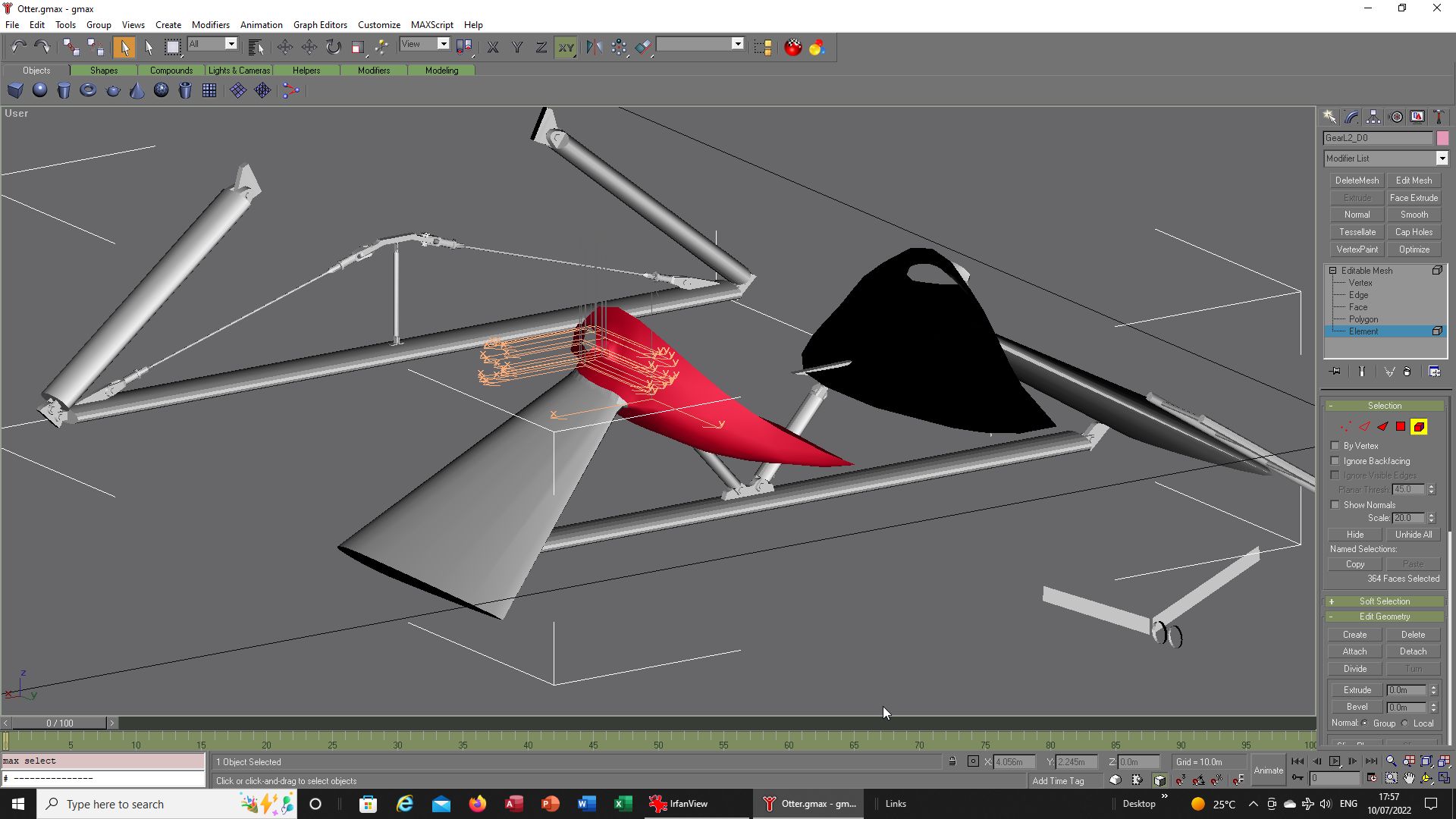The image size is (1456, 819).
Task: Select Polygon sub-object selection icon
Action: pyautogui.click(x=1401, y=427)
